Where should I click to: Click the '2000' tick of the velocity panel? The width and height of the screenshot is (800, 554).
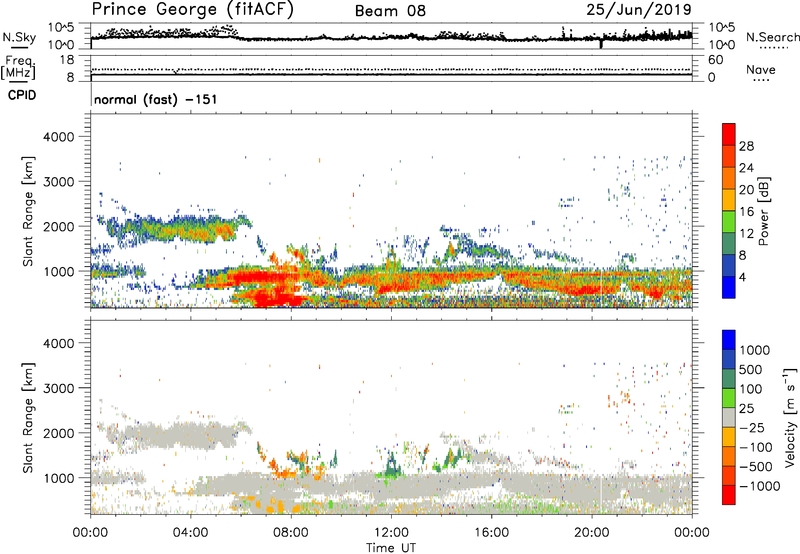[x=59, y=433]
